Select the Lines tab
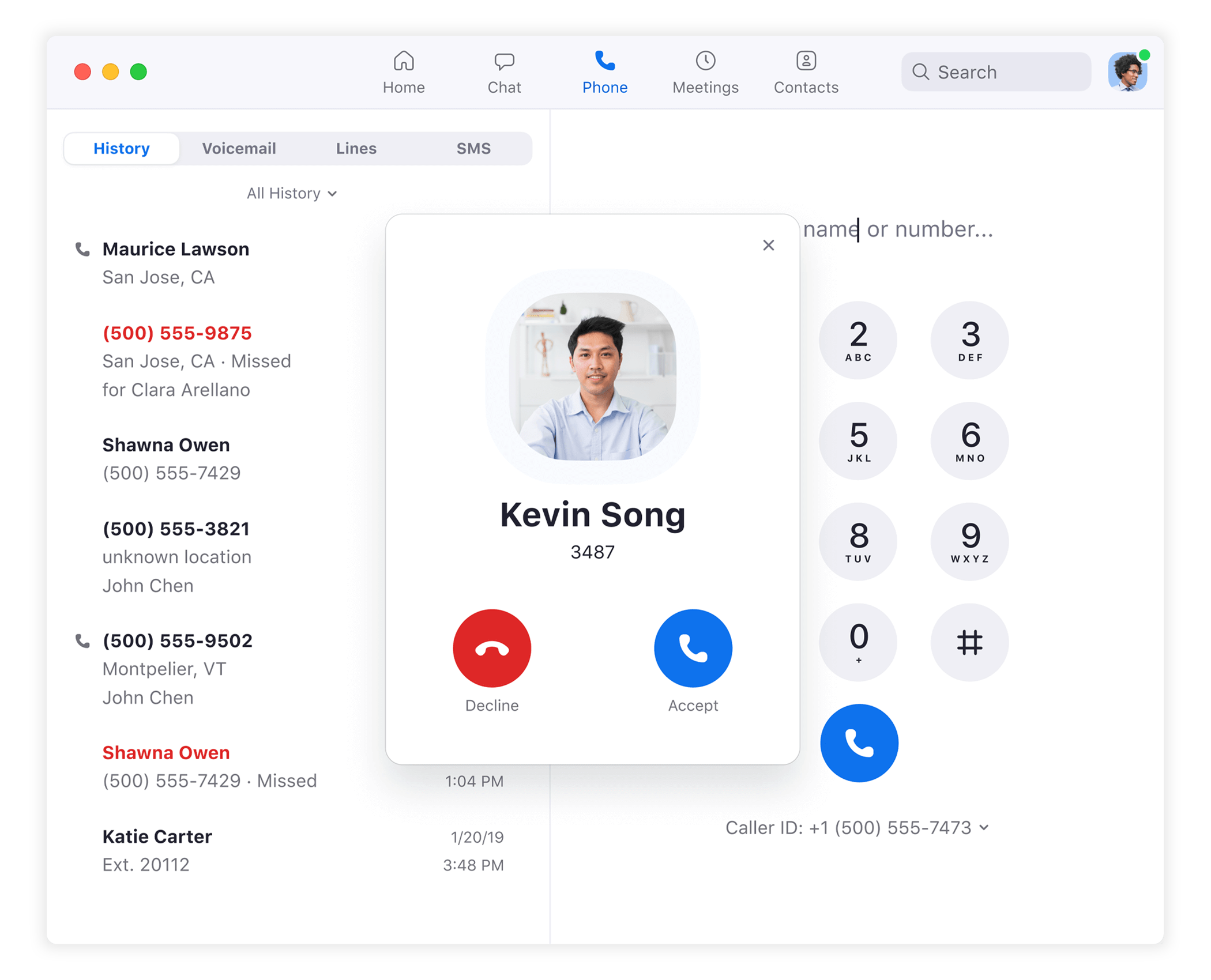 point(356,148)
